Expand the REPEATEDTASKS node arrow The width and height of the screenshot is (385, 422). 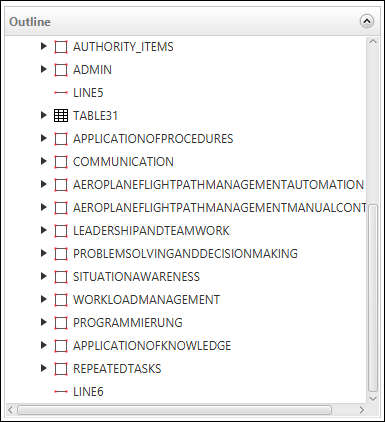(43, 368)
